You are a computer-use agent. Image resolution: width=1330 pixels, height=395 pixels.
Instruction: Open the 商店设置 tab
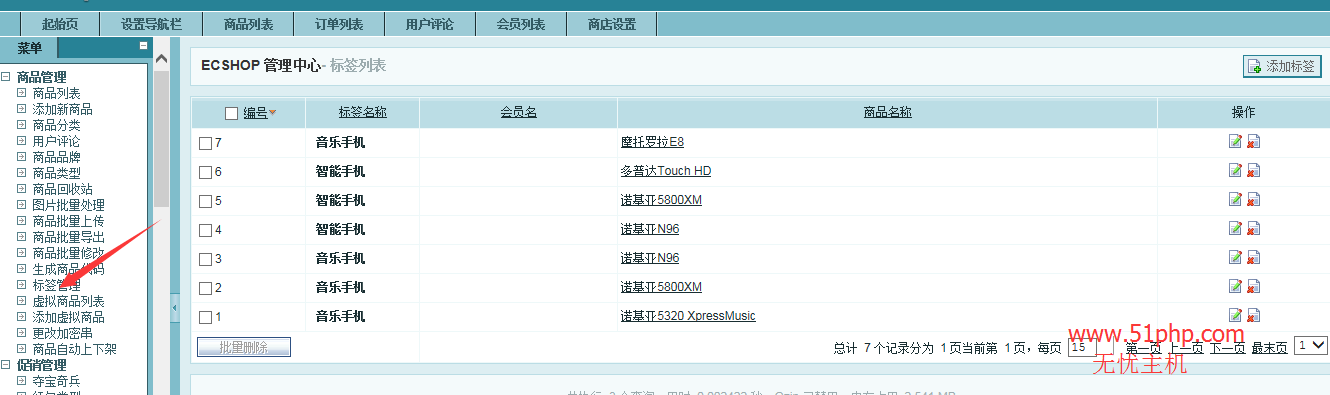[x=612, y=24]
